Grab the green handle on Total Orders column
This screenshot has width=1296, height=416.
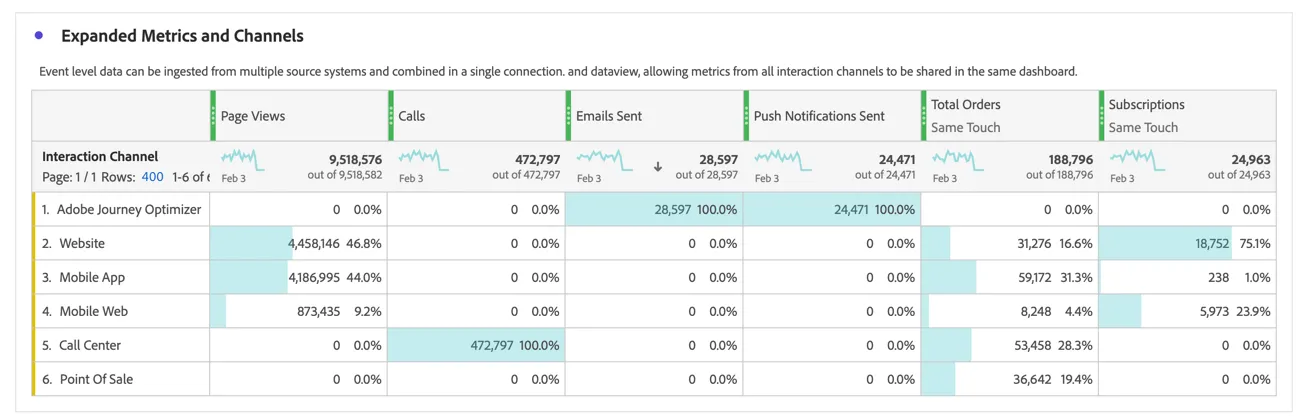click(923, 116)
